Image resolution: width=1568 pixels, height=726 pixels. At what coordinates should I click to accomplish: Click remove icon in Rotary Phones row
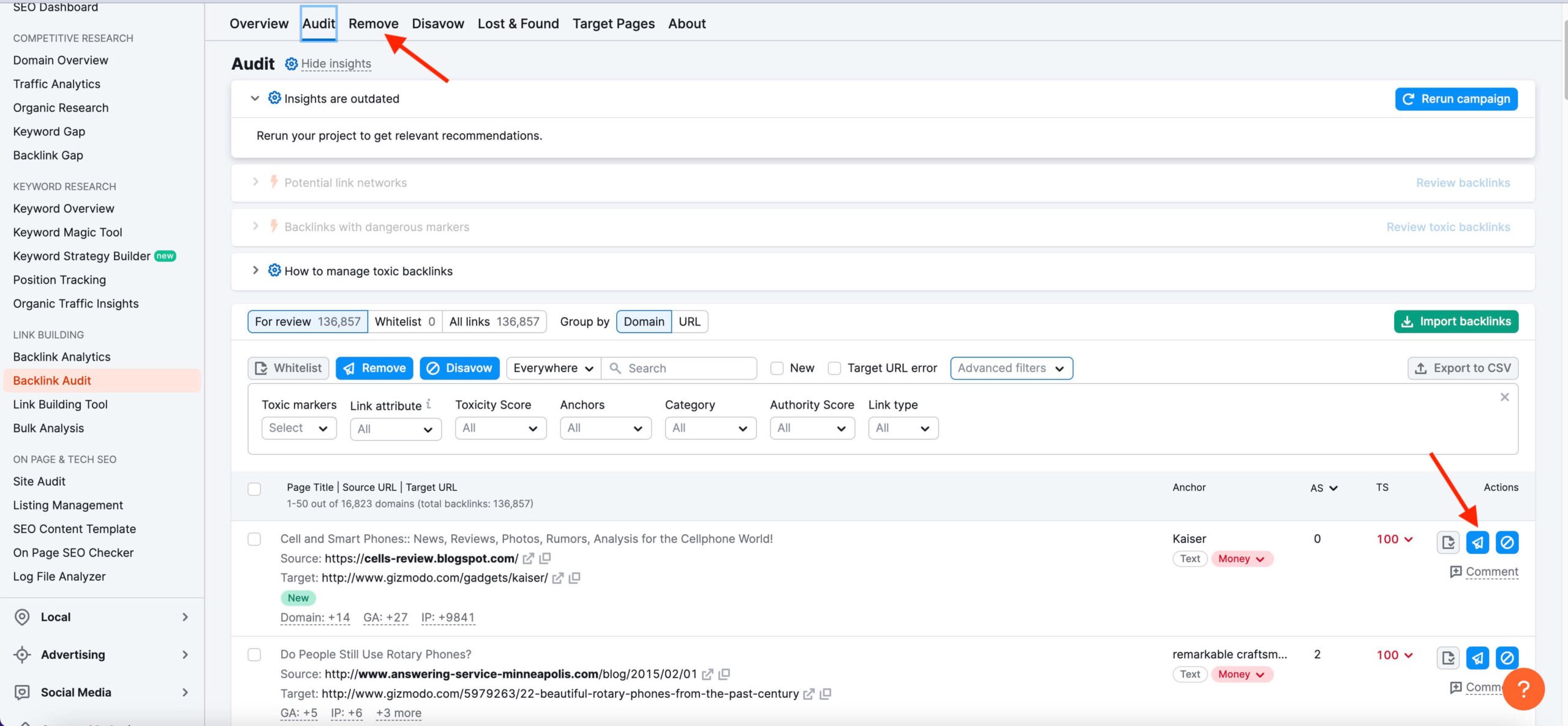click(x=1477, y=658)
